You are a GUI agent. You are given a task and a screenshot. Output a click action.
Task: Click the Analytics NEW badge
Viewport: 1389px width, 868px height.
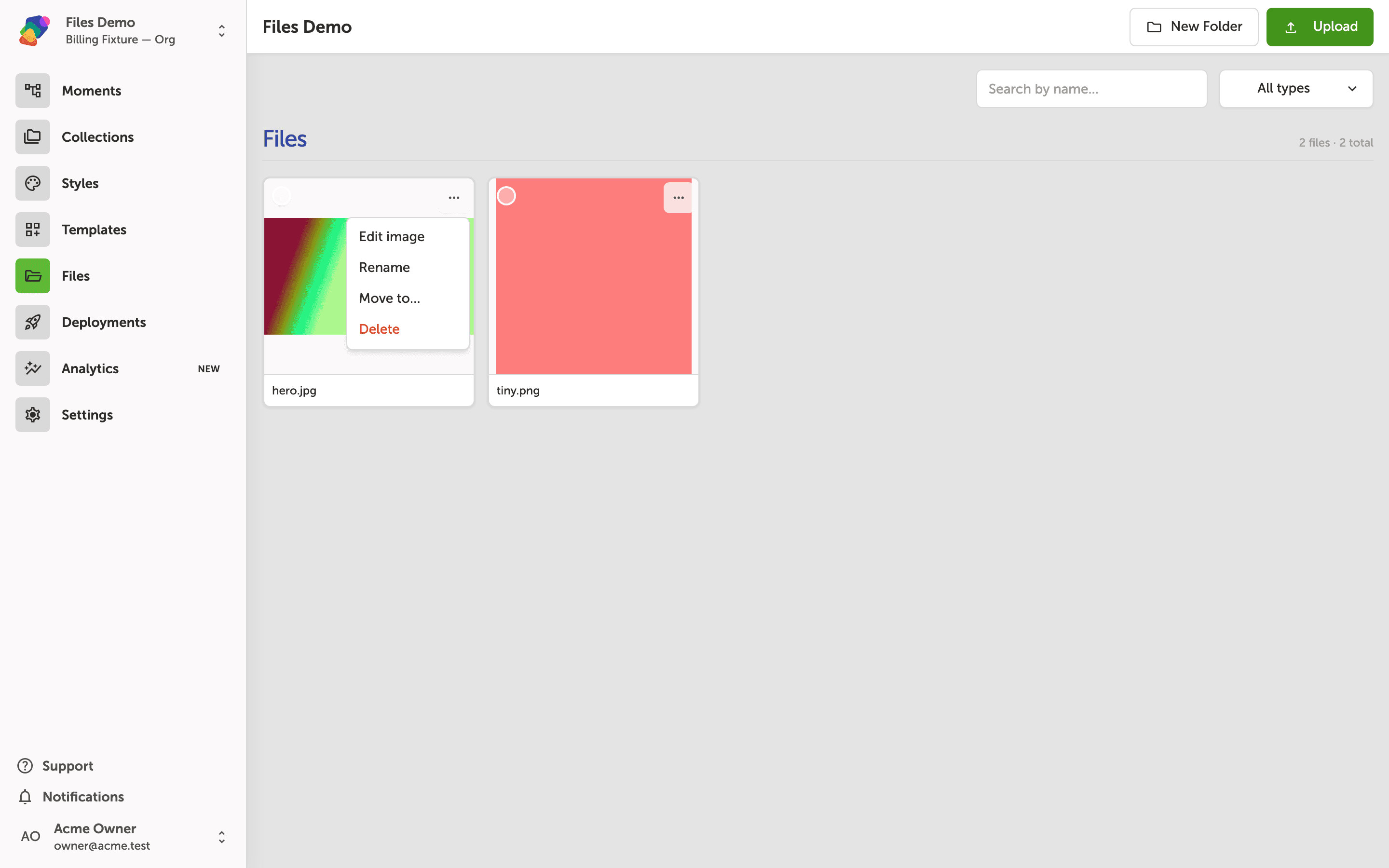[x=209, y=369]
